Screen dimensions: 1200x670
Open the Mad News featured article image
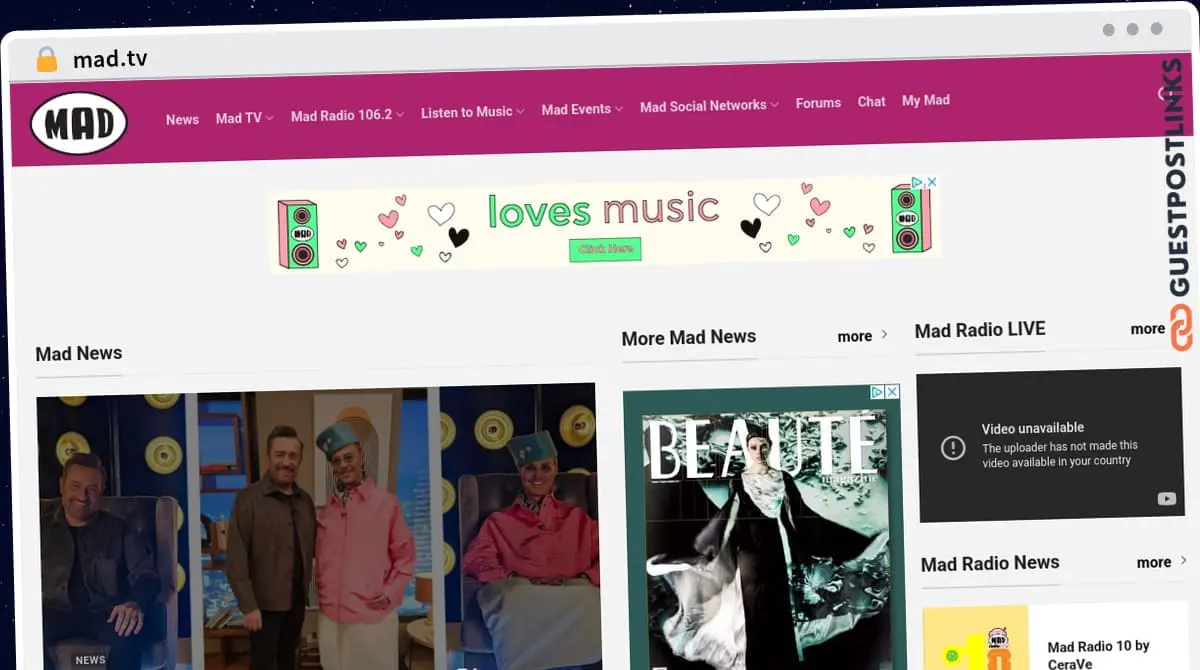click(318, 526)
